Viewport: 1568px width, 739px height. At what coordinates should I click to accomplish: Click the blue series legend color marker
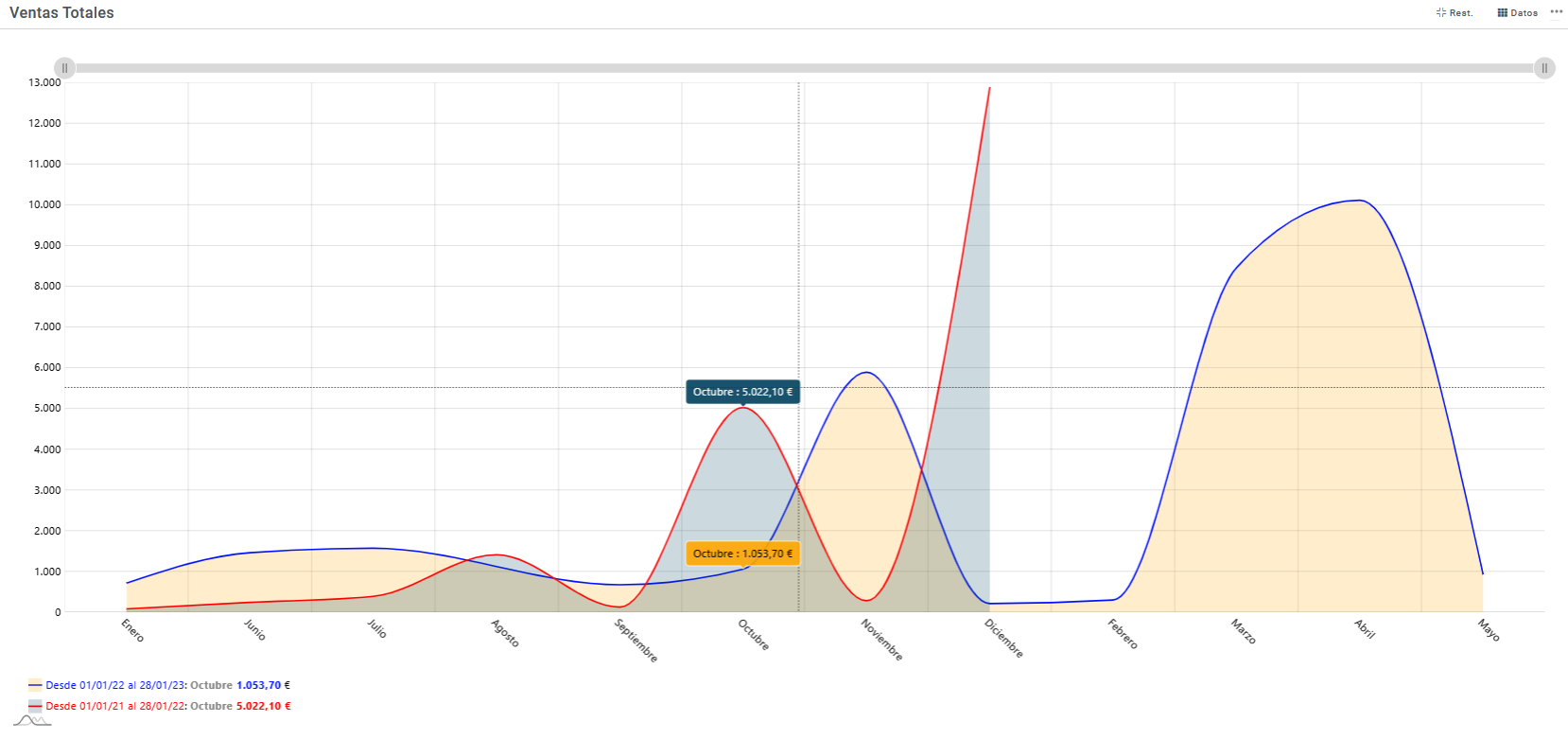pos(35,685)
